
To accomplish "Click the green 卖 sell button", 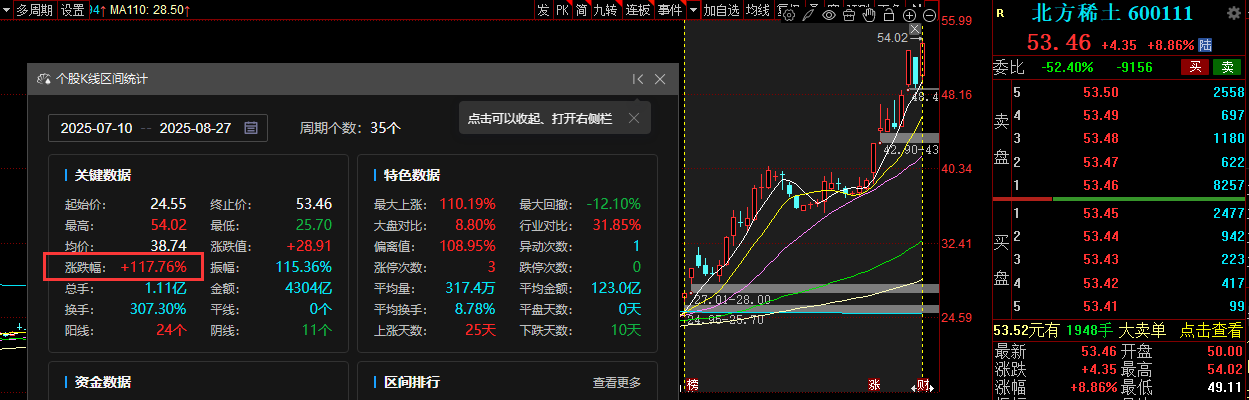I will (x=1227, y=67).
